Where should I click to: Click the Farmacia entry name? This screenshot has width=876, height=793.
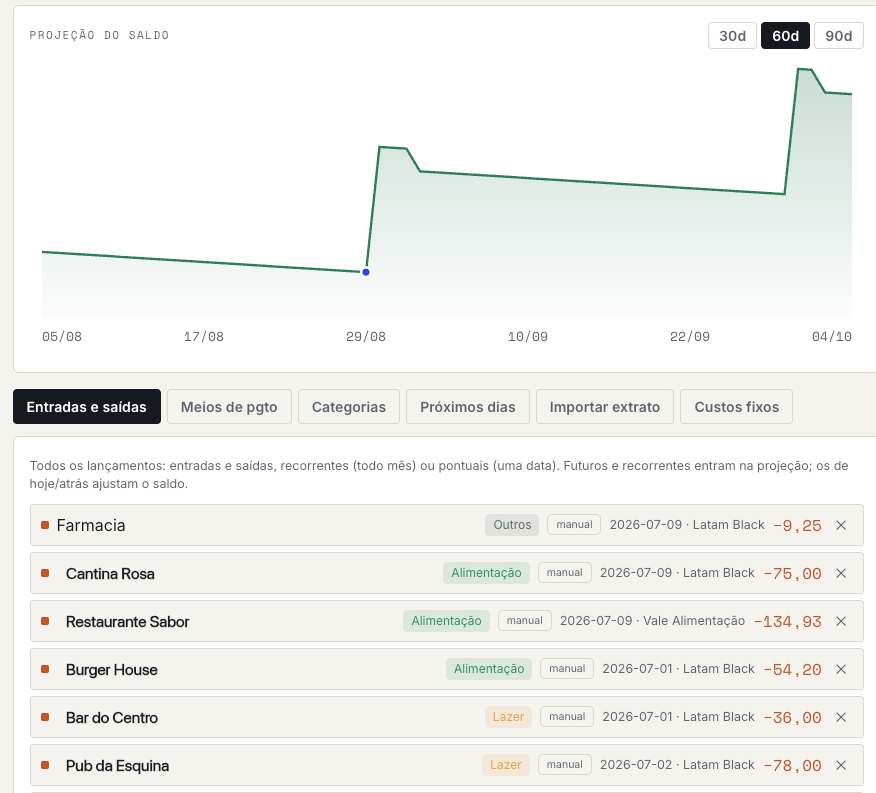[91, 525]
